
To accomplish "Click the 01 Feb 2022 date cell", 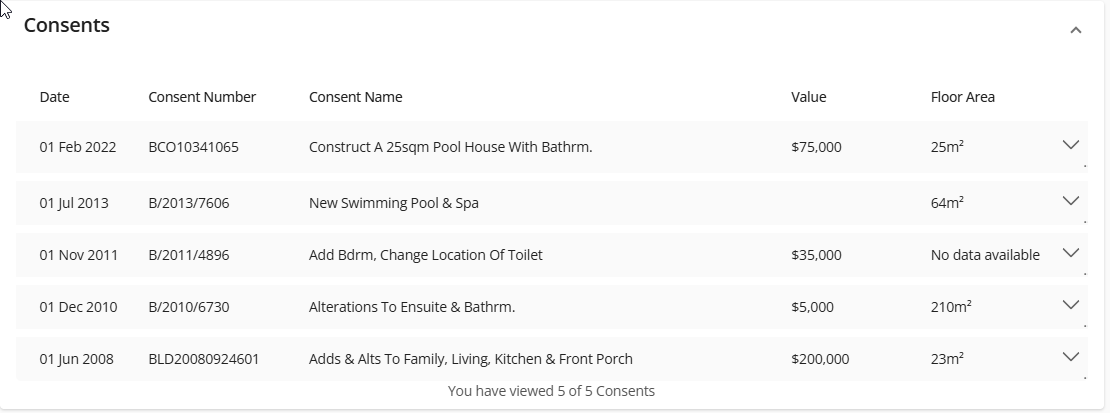I will pos(78,147).
